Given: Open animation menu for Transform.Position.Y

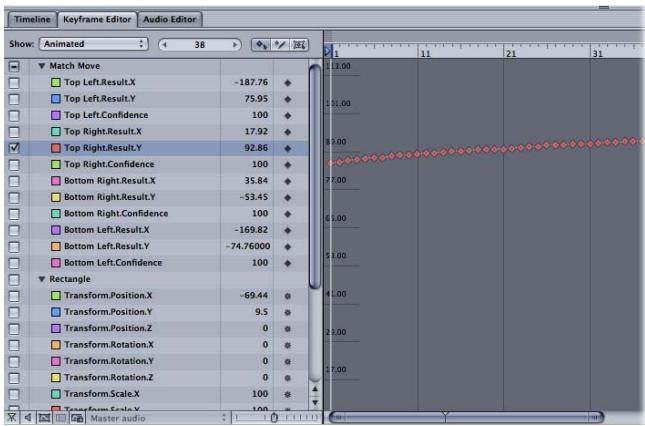Looking at the screenshot, I should tap(288, 312).
